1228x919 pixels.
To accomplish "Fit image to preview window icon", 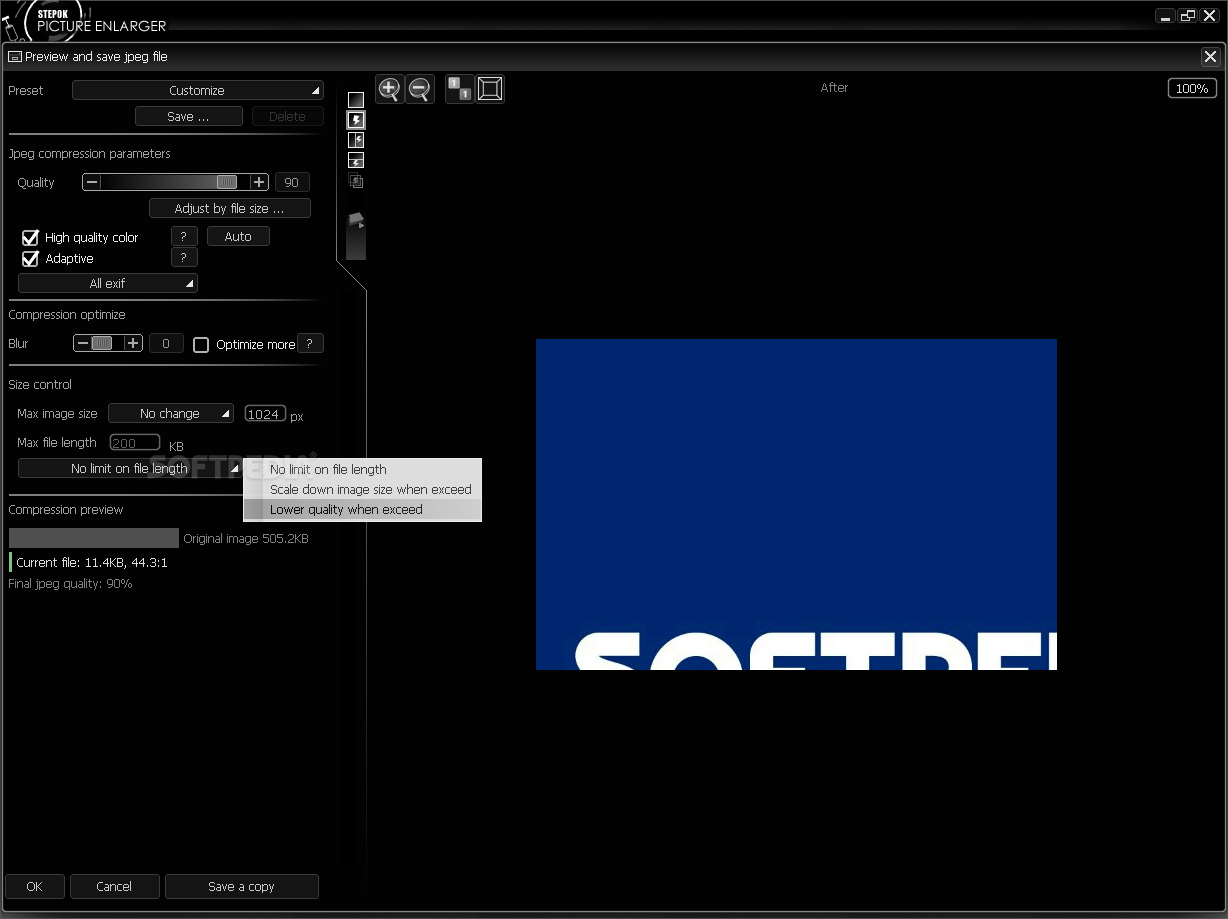I will pyautogui.click(x=490, y=89).
